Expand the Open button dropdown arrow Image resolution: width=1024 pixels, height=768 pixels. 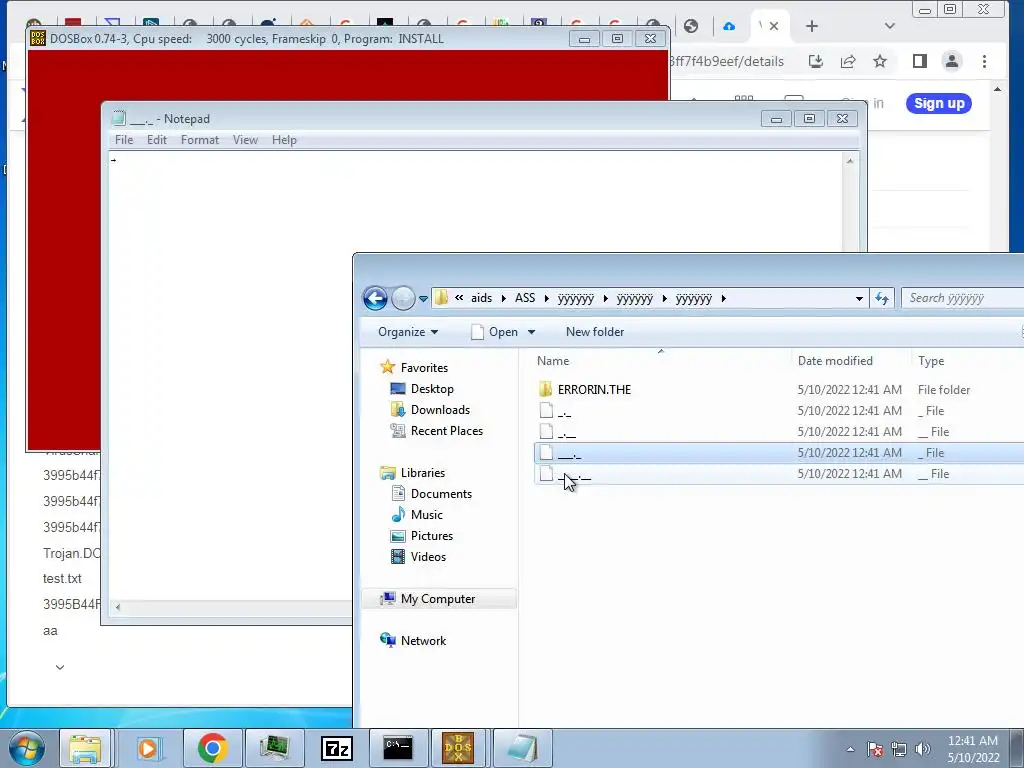click(x=532, y=332)
